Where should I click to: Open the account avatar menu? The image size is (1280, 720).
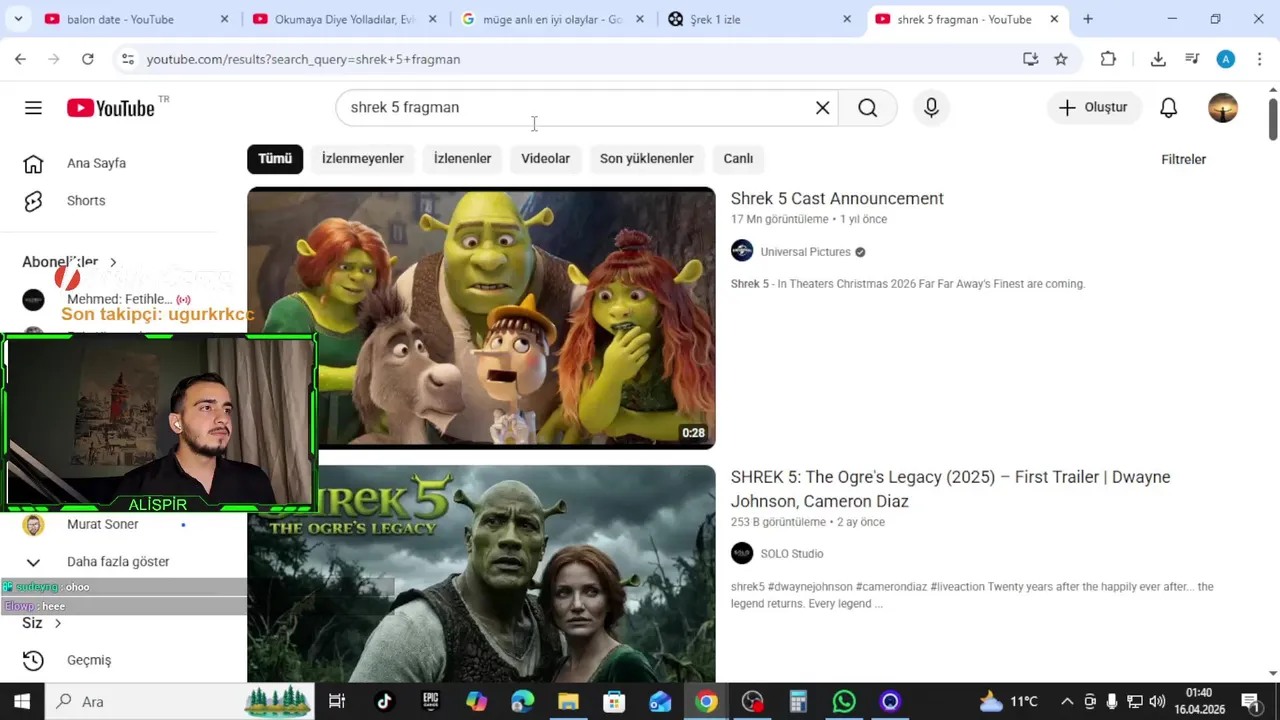(x=1223, y=108)
